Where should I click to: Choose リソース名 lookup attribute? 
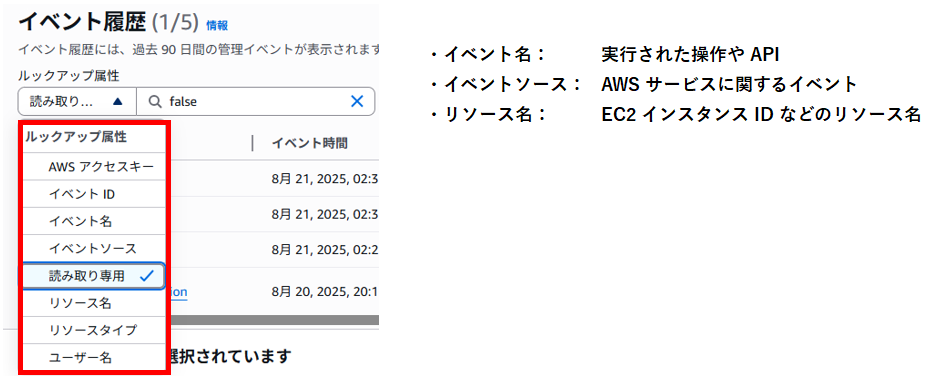(94, 303)
